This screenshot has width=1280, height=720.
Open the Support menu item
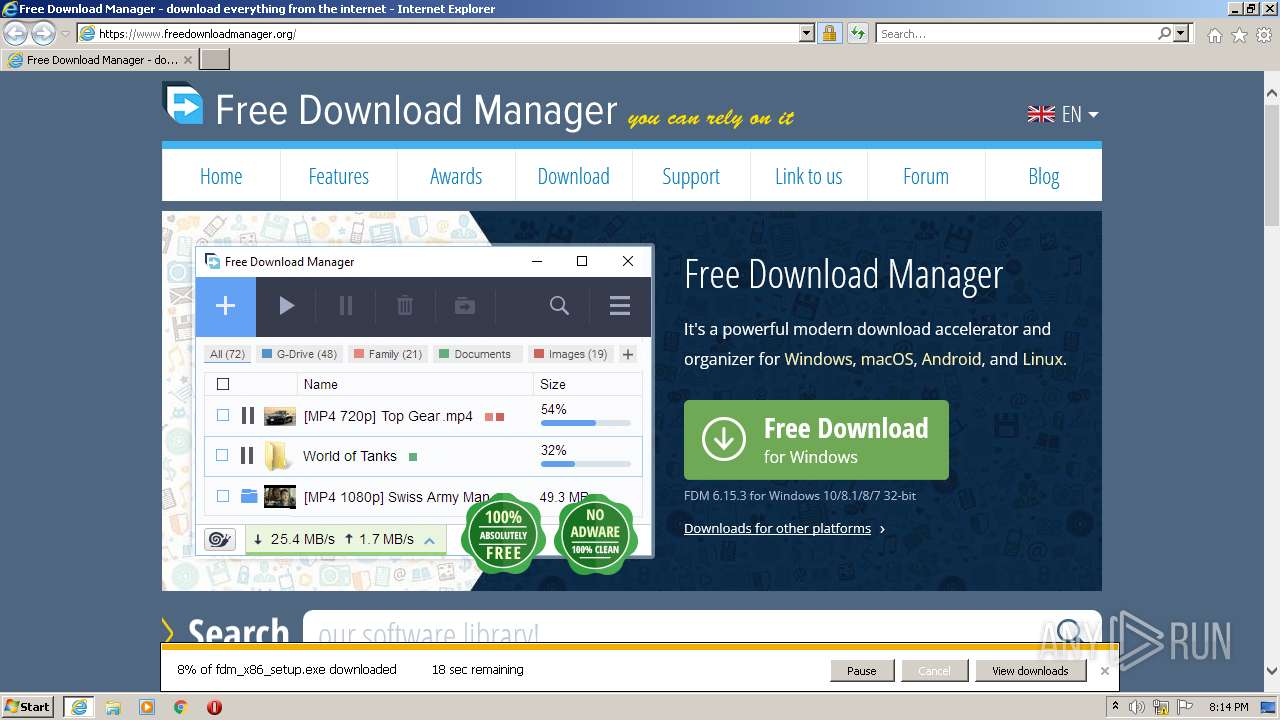point(691,176)
